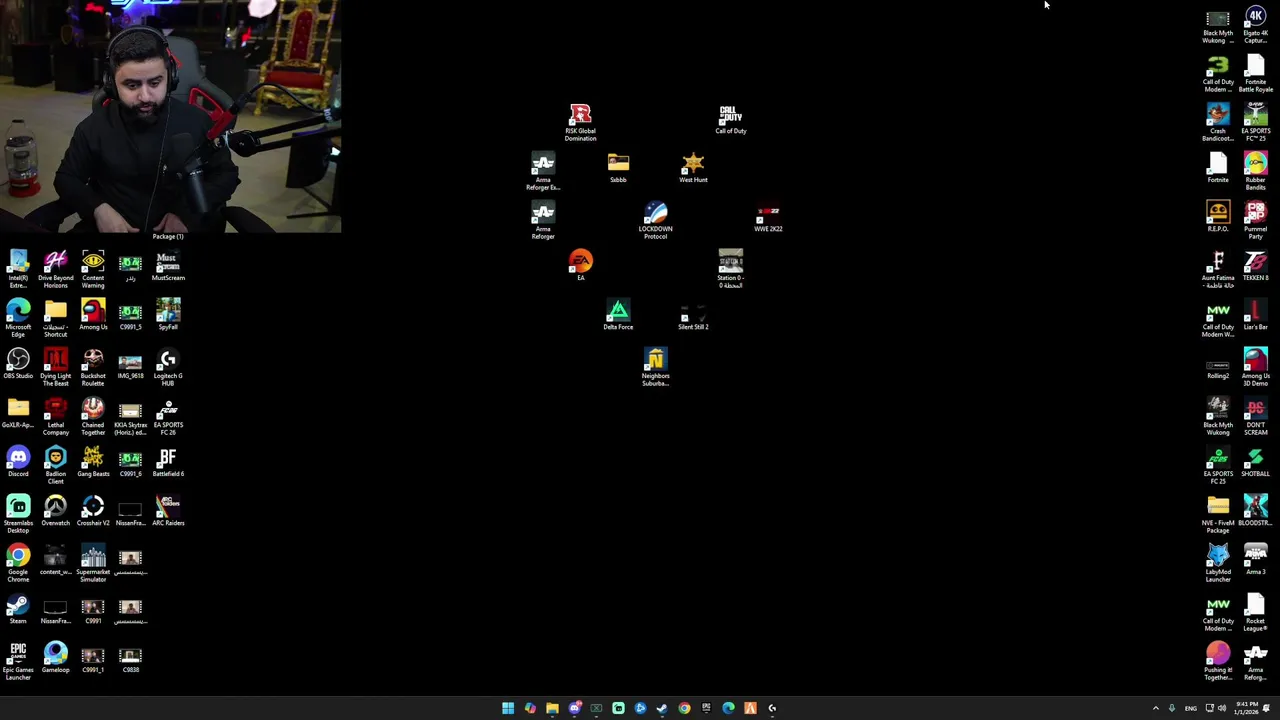Open the Badlion Client icon
This screenshot has width=1280, height=720.
click(55, 466)
